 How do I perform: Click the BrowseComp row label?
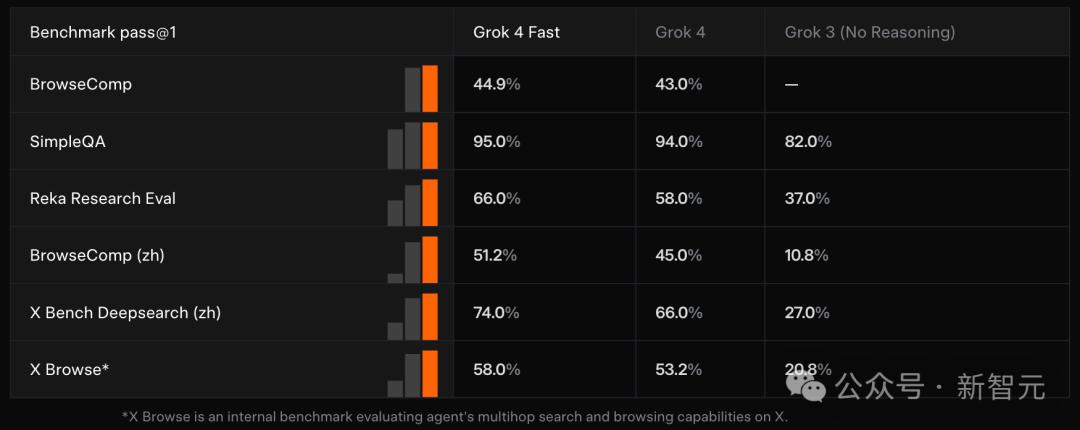81,84
